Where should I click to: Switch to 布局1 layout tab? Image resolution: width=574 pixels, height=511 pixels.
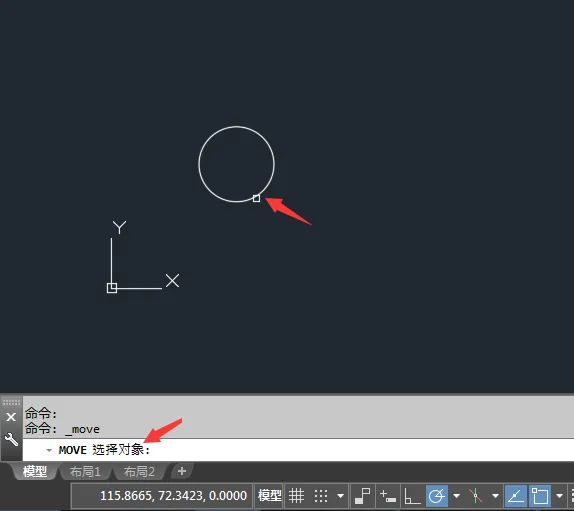pos(85,471)
